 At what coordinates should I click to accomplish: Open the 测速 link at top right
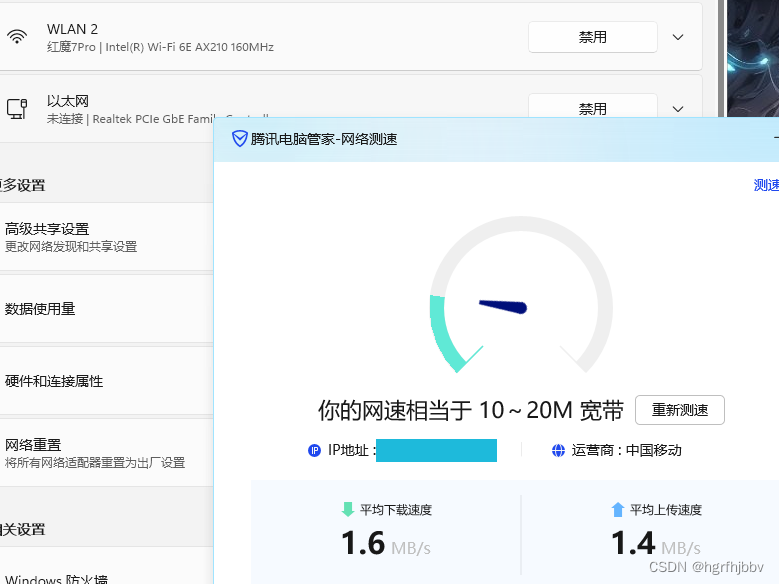[x=766, y=185]
